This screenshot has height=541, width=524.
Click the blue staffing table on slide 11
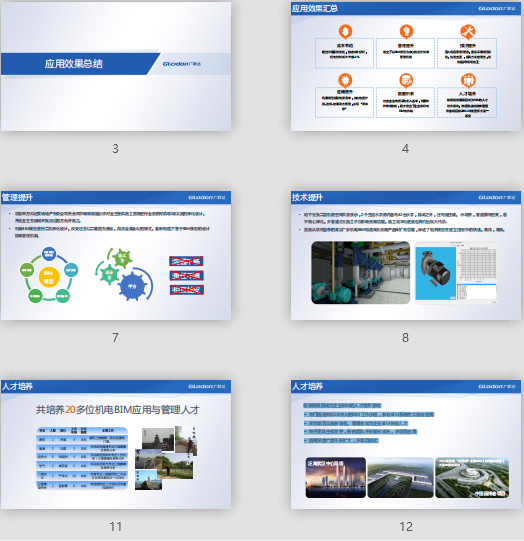pyautogui.click(x=82, y=459)
